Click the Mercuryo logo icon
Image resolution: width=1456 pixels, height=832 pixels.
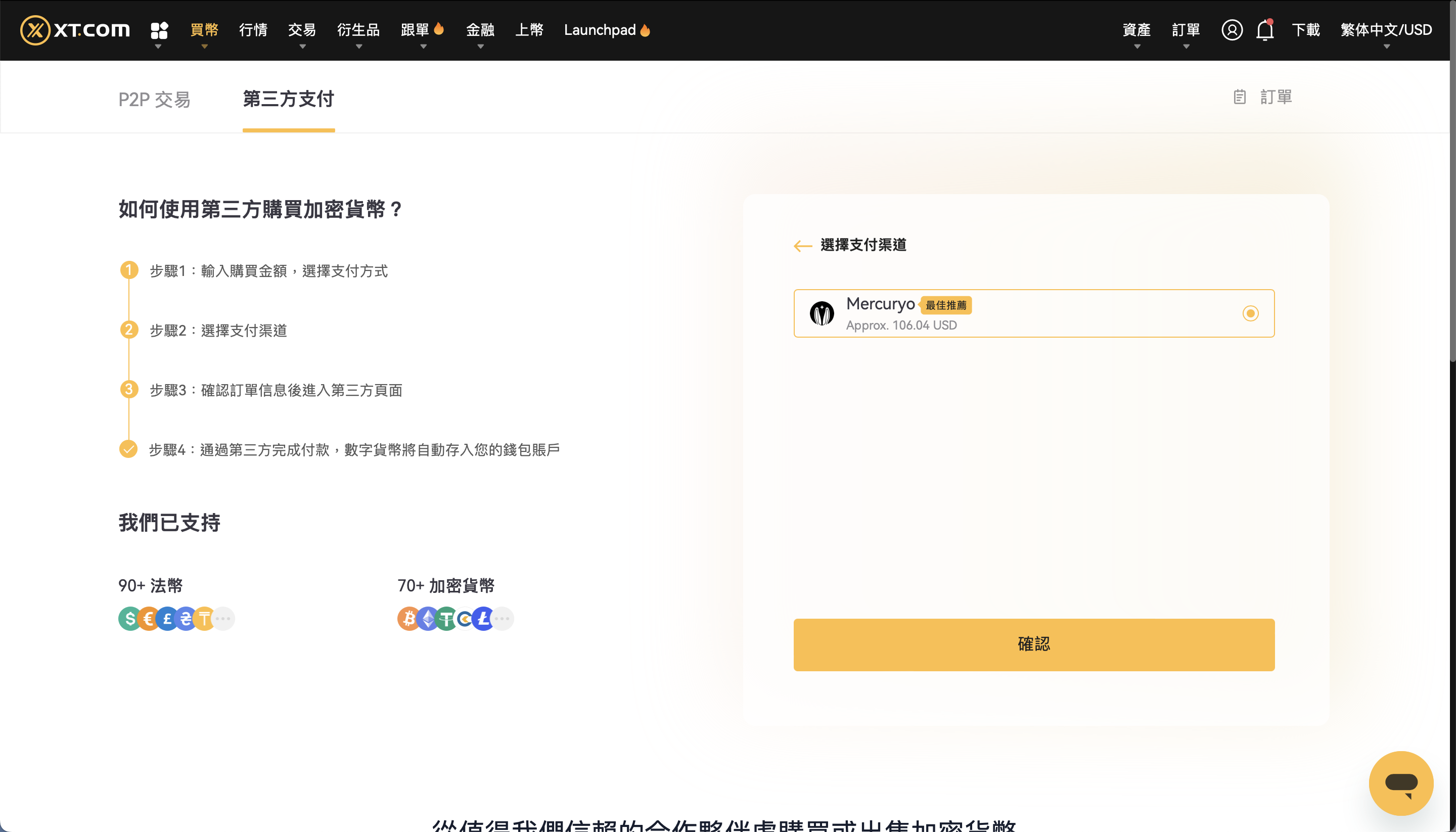point(822,314)
